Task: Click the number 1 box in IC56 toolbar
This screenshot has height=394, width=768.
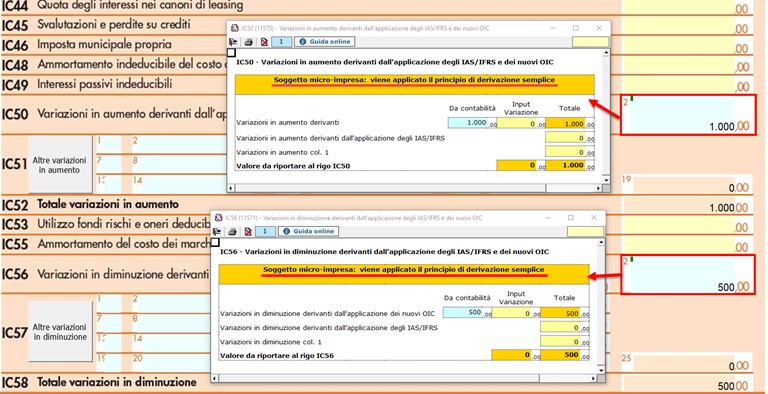Action: pos(265,231)
